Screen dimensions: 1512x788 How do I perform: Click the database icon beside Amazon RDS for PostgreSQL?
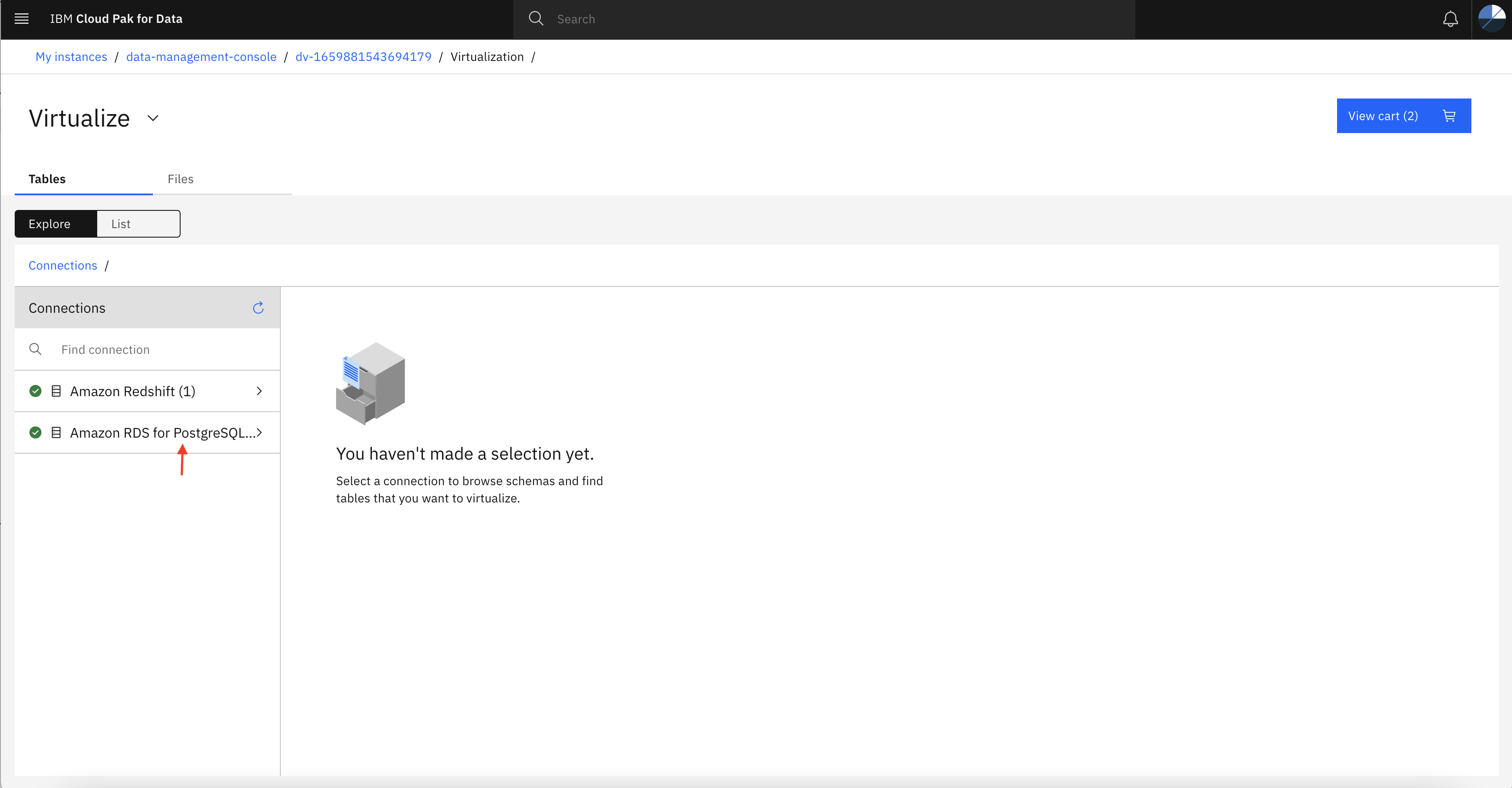click(56, 433)
